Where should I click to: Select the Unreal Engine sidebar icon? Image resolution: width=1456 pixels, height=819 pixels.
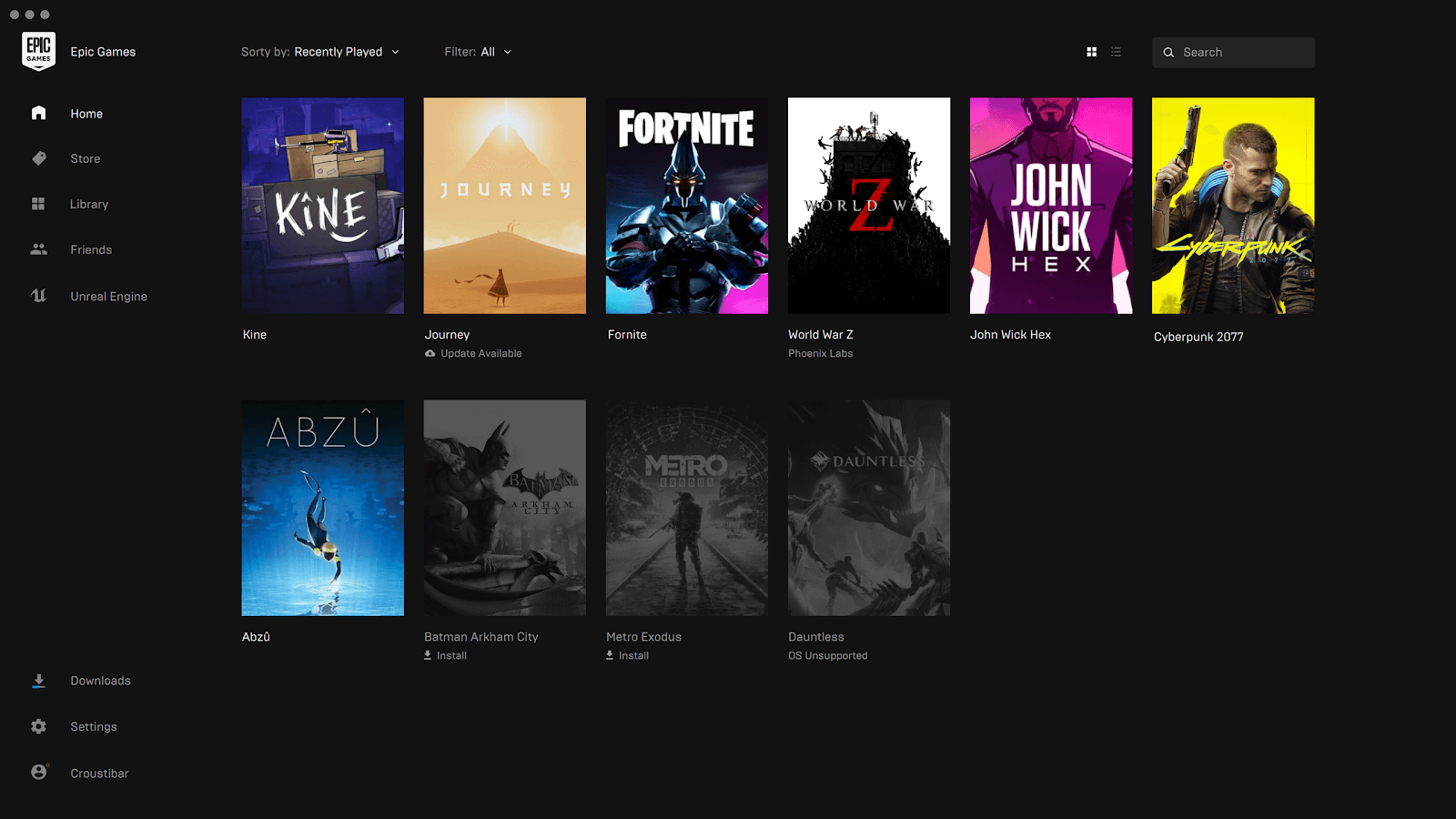point(38,296)
